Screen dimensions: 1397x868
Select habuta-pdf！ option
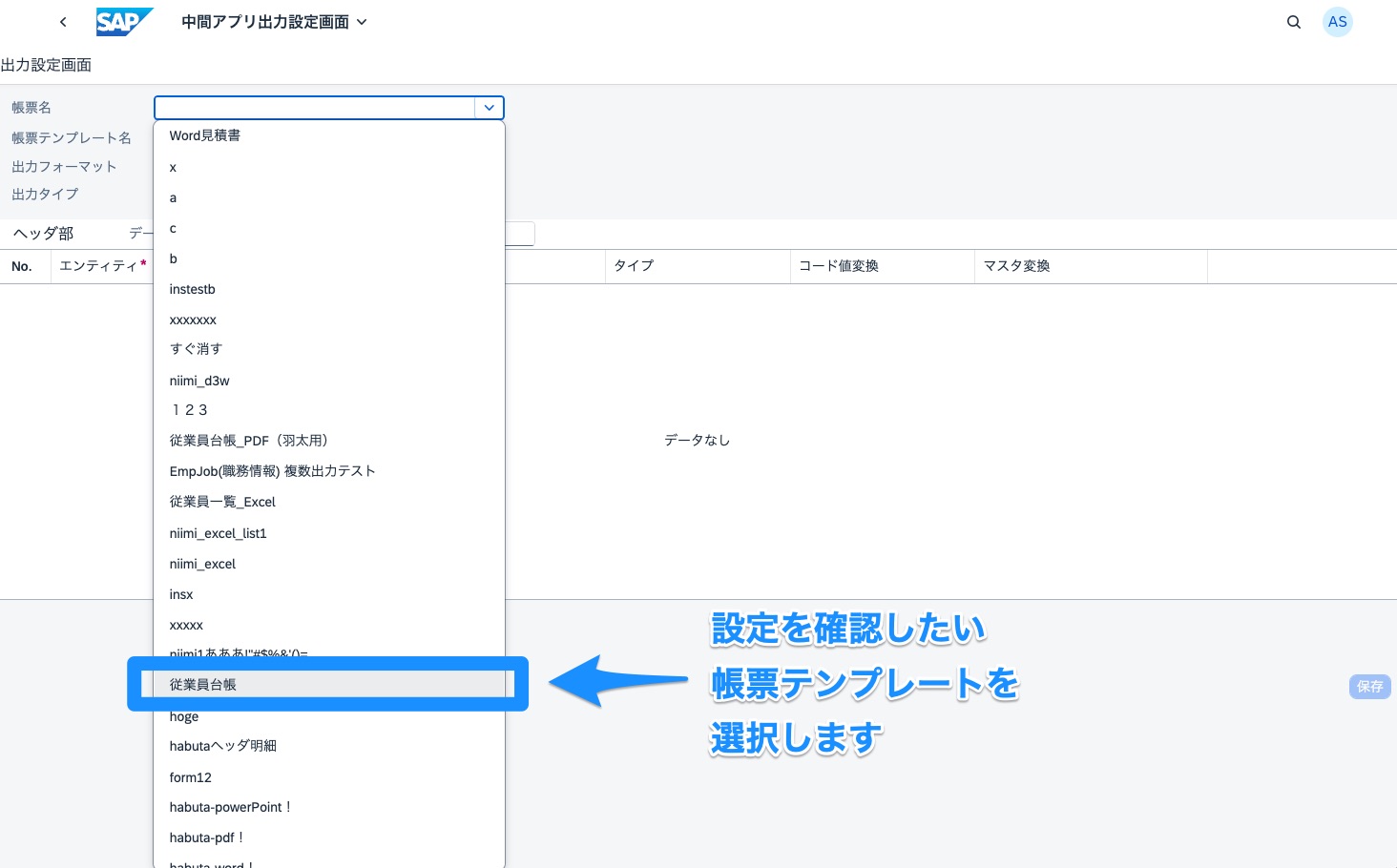click(x=329, y=837)
